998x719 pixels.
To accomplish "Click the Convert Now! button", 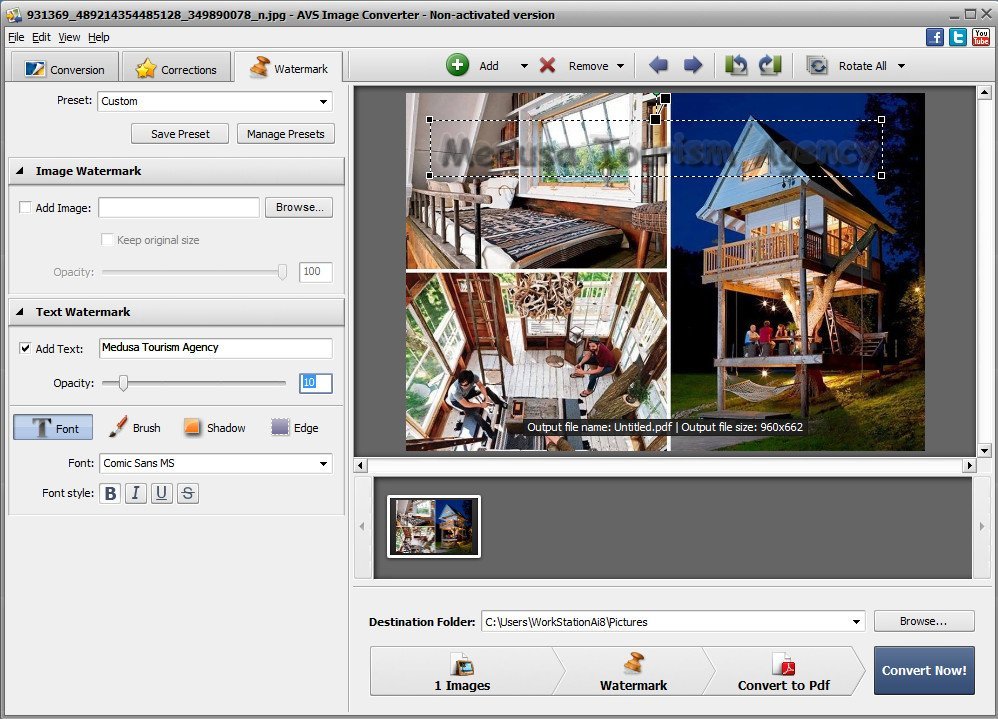I will (x=923, y=671).
